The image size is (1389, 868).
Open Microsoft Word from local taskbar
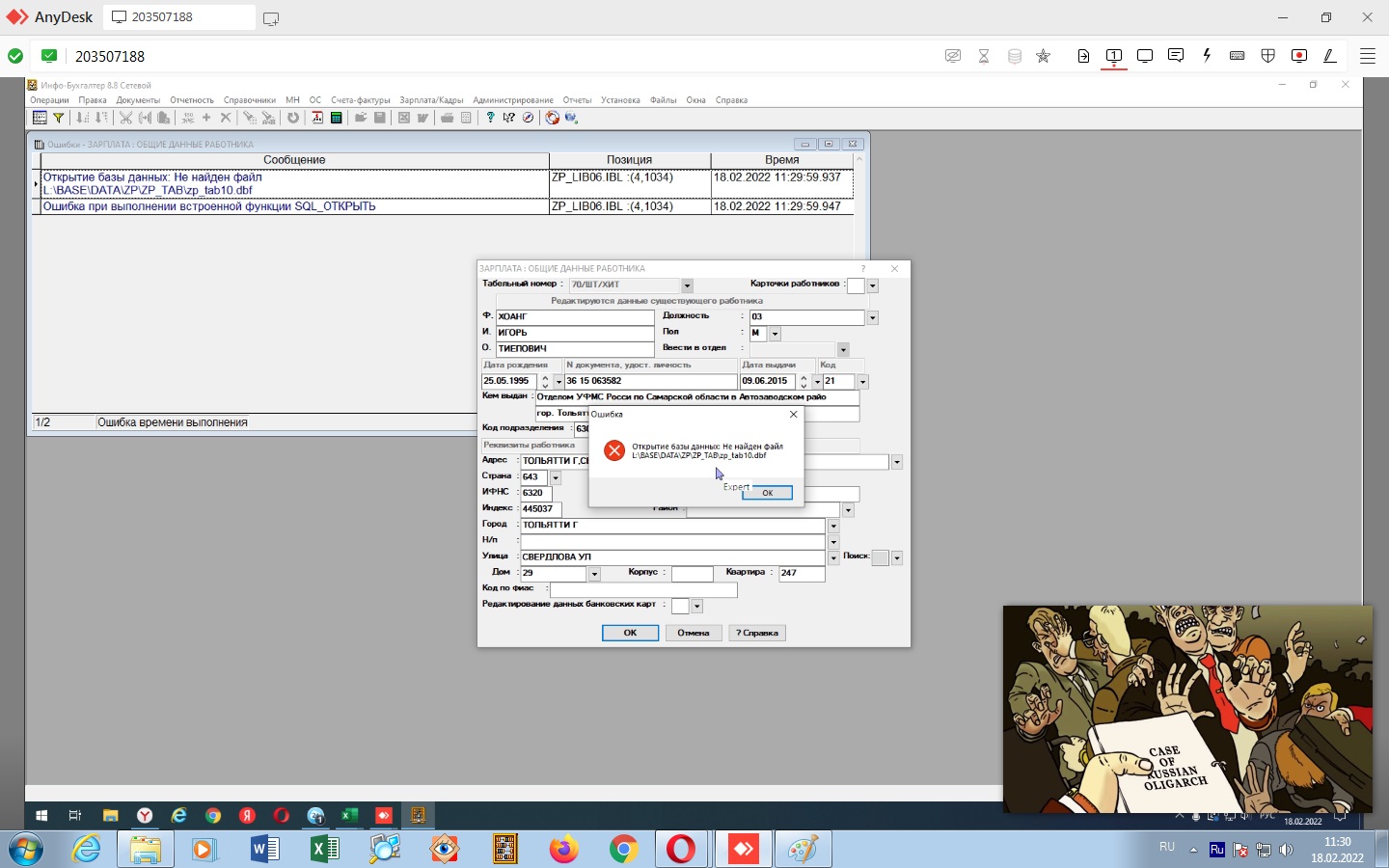[x=264, y=849]
